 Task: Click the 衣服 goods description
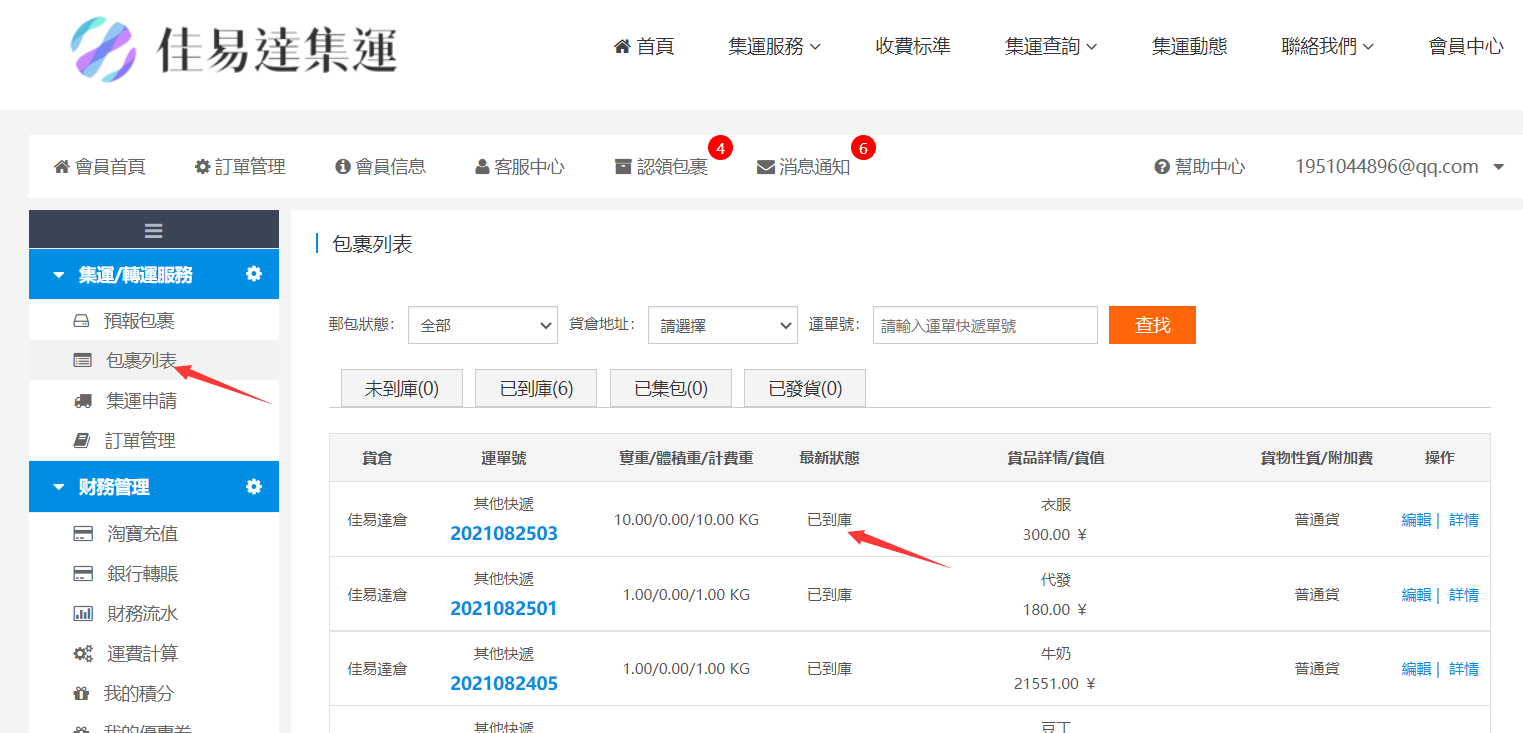[x=1055, y=505]
